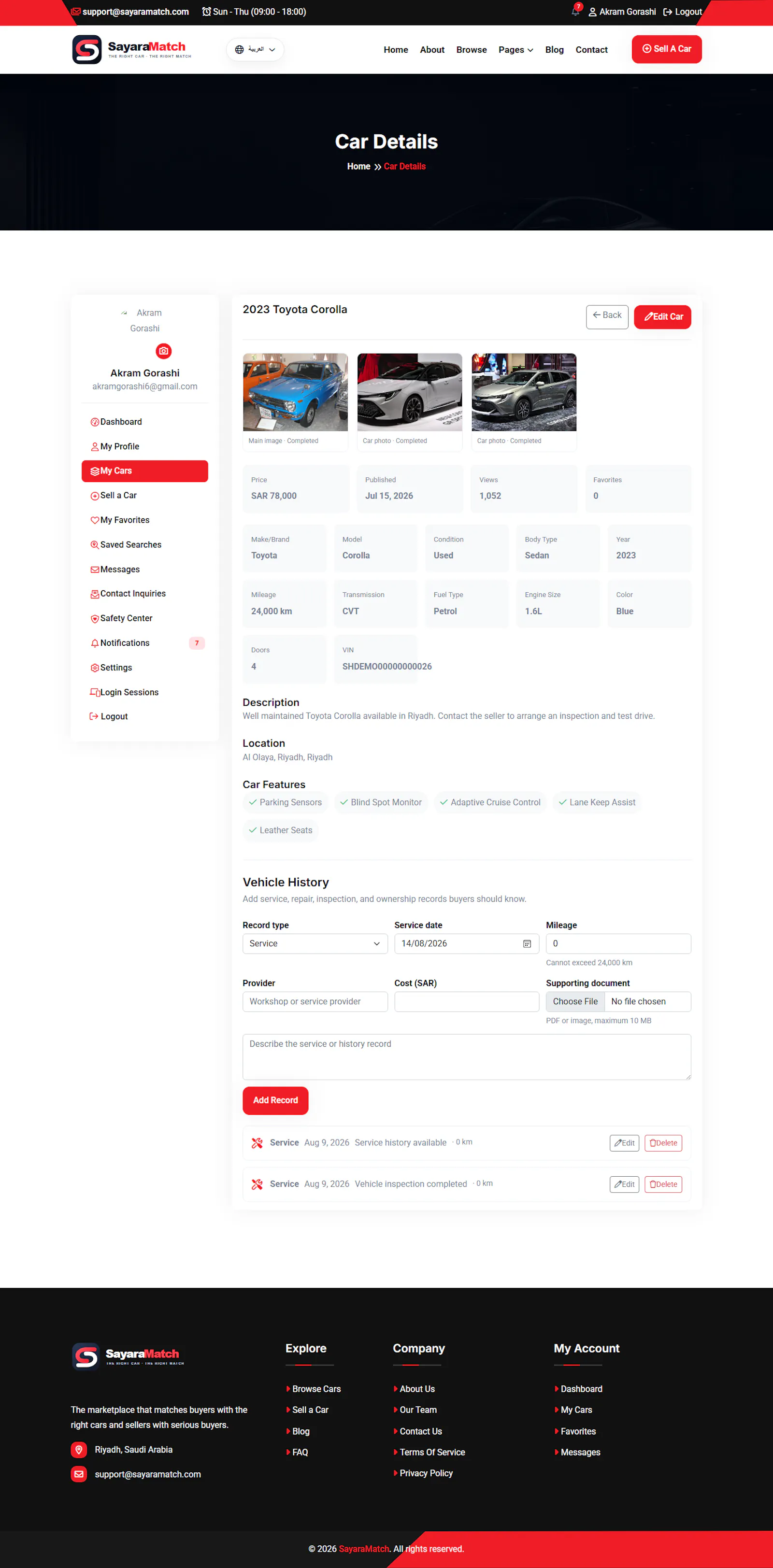Viewport: 773px width, 1568px height.
Task: Click the Cost (SAR) input field
Action: tap(466, 1002)
